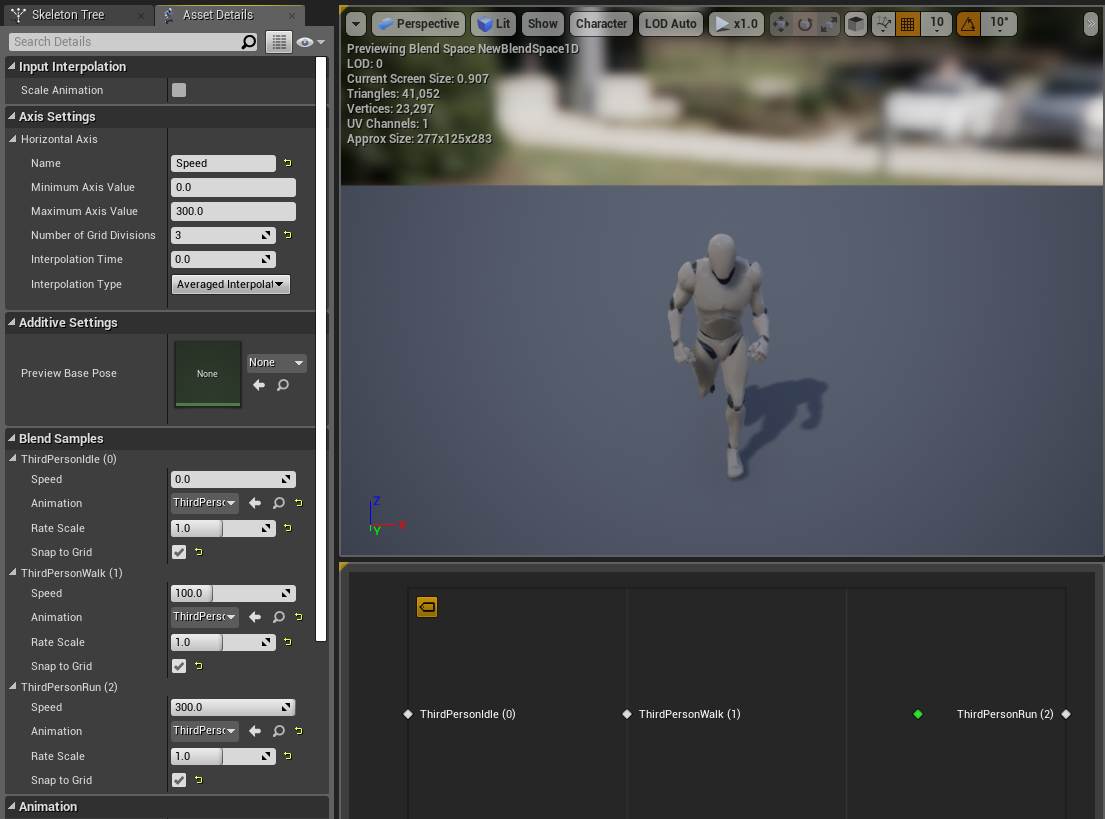Open the Asset Details search magnifier icon

pyautogui.click(x=249, y=41)
